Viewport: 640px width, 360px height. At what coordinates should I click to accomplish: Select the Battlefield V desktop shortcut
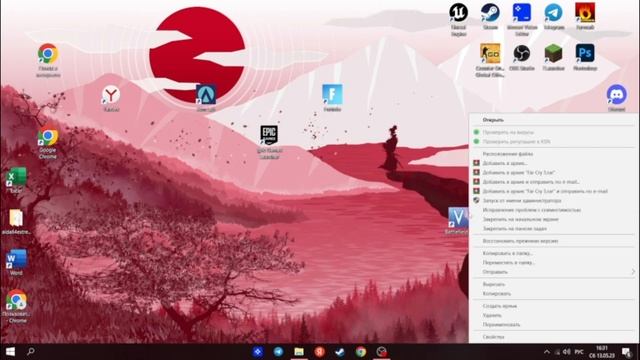[458, 220]
